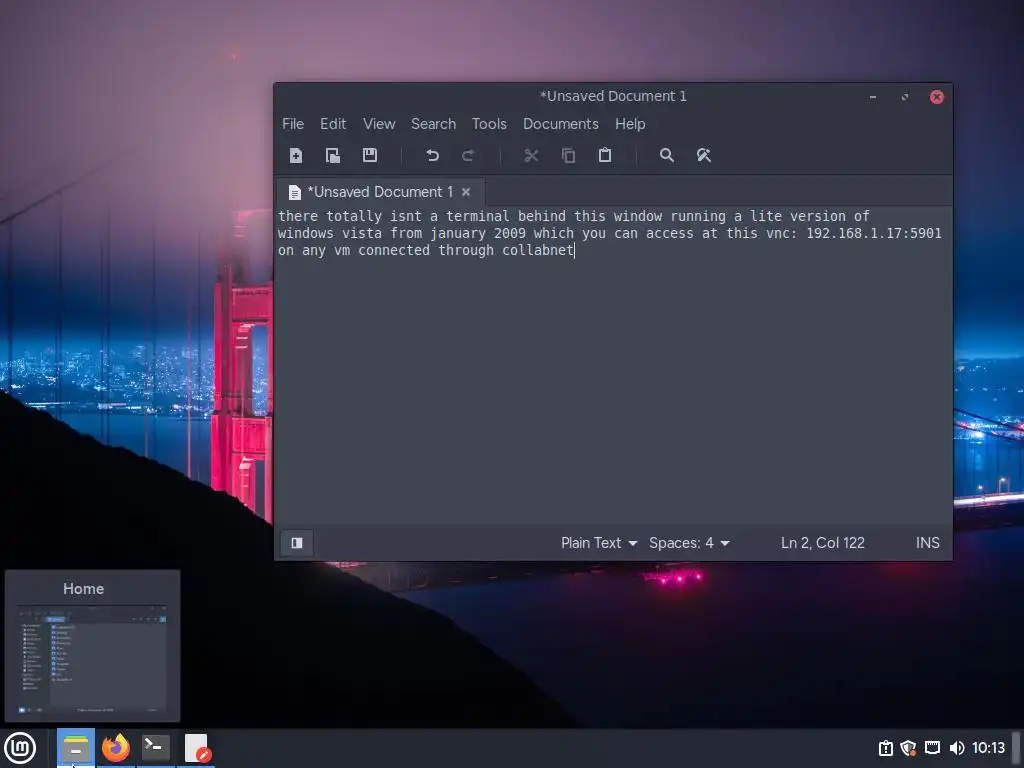Cut selection with scissors icon
This screenshot has width=1024, height=768.
click(532, 155)
